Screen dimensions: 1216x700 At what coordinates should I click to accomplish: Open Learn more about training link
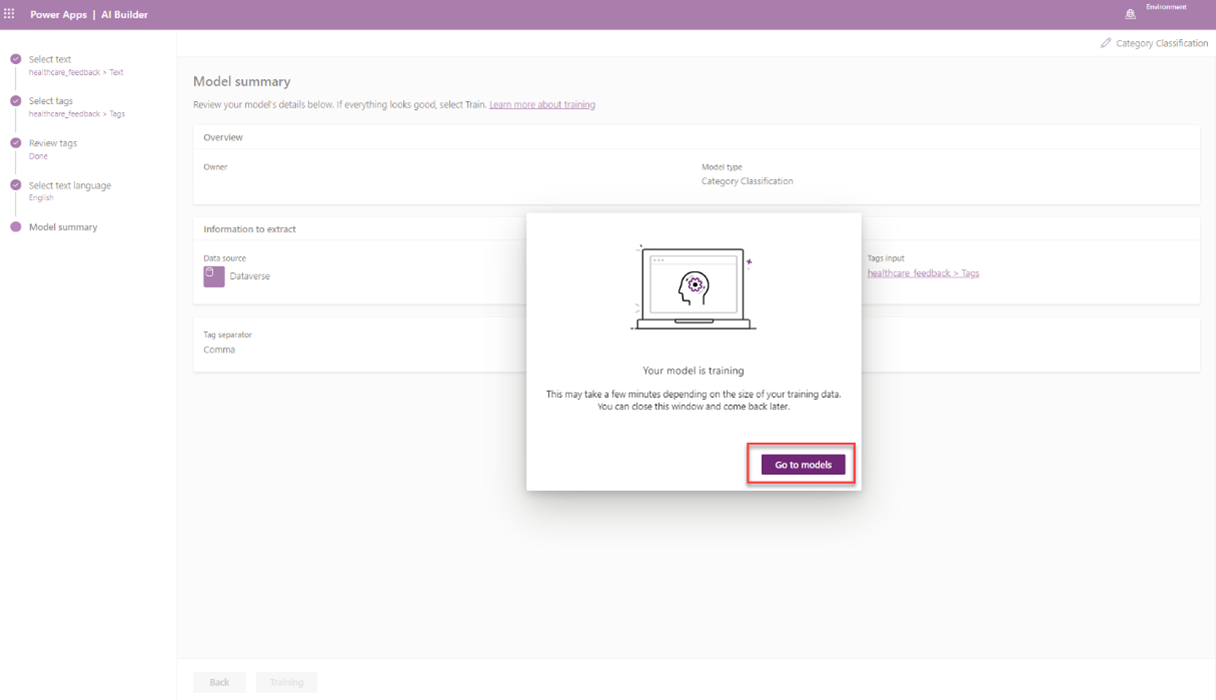point(542,104)
